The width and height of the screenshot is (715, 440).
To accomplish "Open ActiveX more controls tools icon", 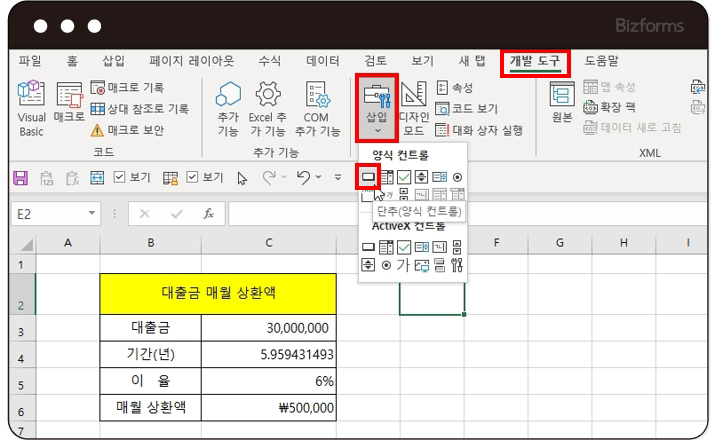I will [x=457, y=265].
